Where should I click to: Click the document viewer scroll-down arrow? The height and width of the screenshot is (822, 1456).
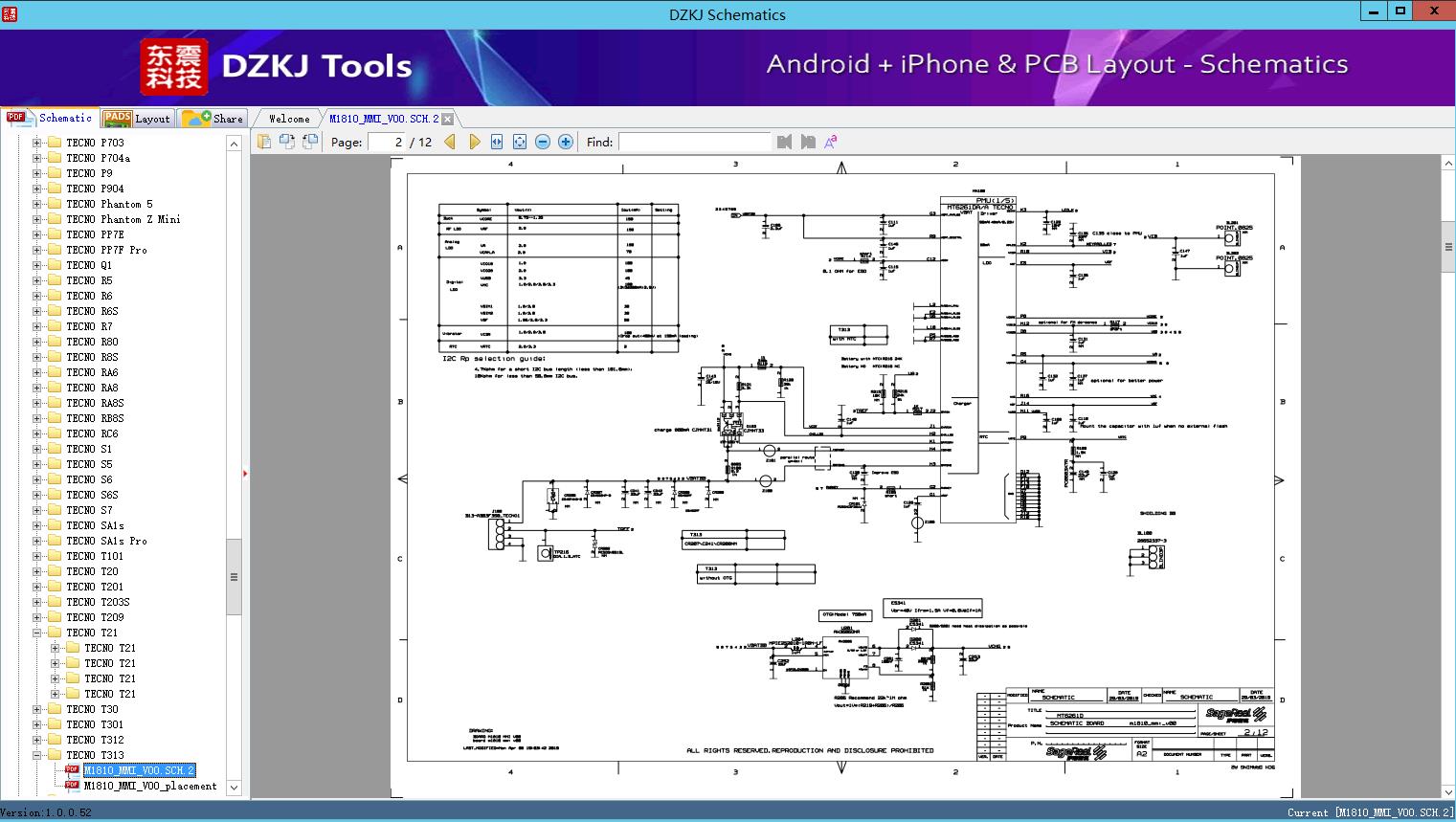point(1447,790)
